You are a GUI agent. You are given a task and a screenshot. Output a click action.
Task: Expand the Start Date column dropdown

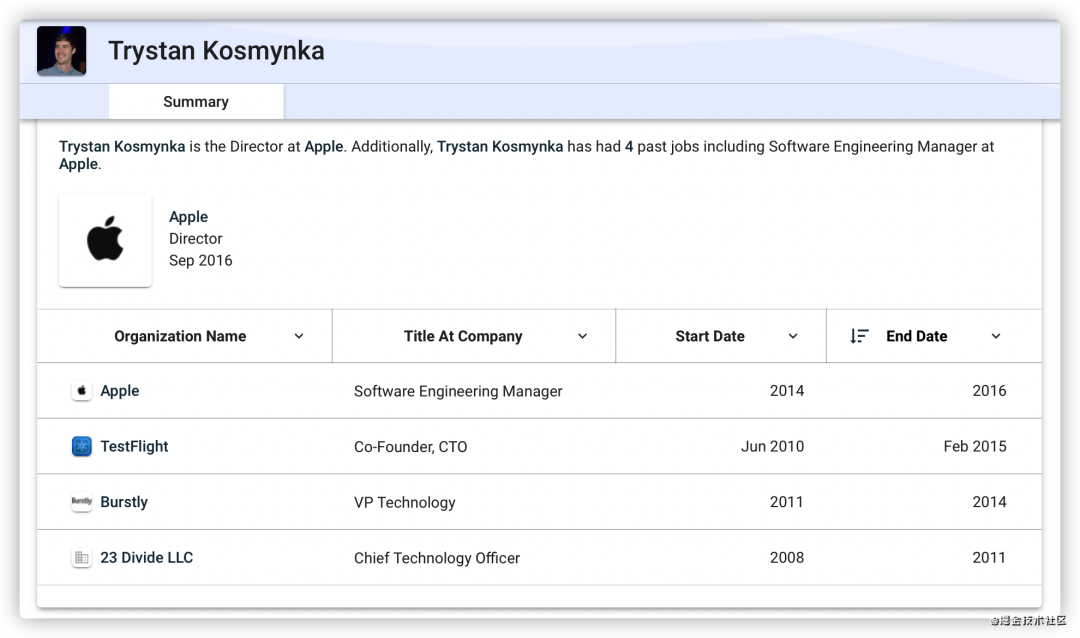click(793, 336)
